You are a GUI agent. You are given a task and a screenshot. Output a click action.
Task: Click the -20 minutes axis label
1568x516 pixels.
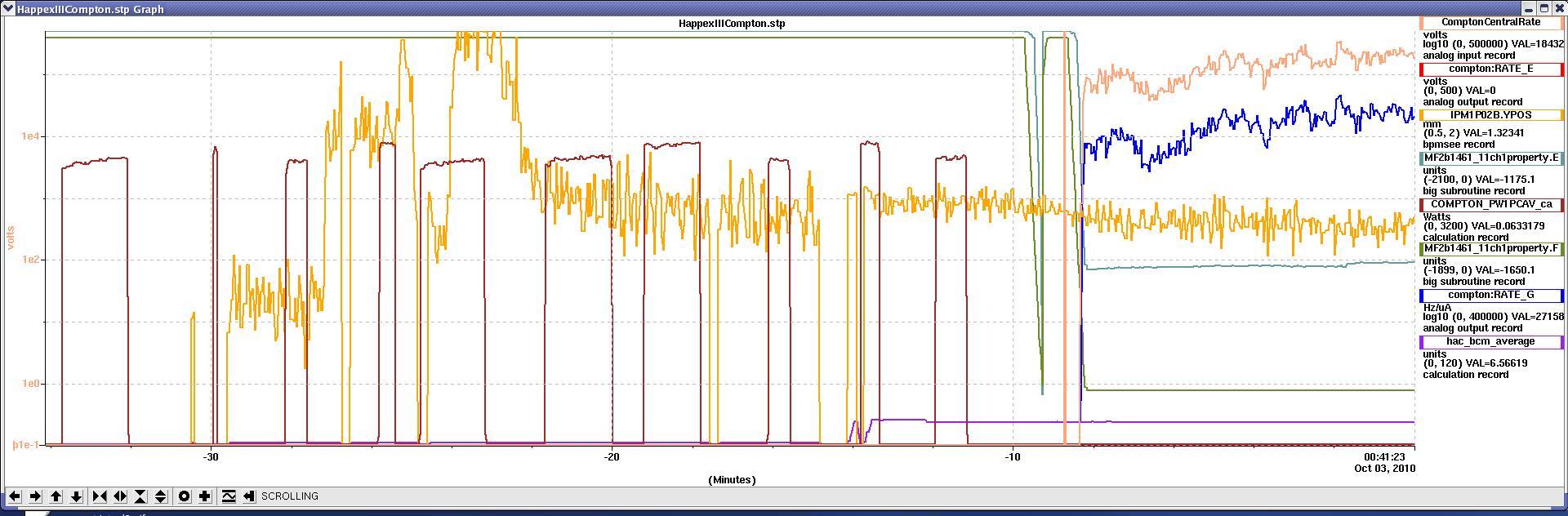pyautogui.click(x=612, y=457)
